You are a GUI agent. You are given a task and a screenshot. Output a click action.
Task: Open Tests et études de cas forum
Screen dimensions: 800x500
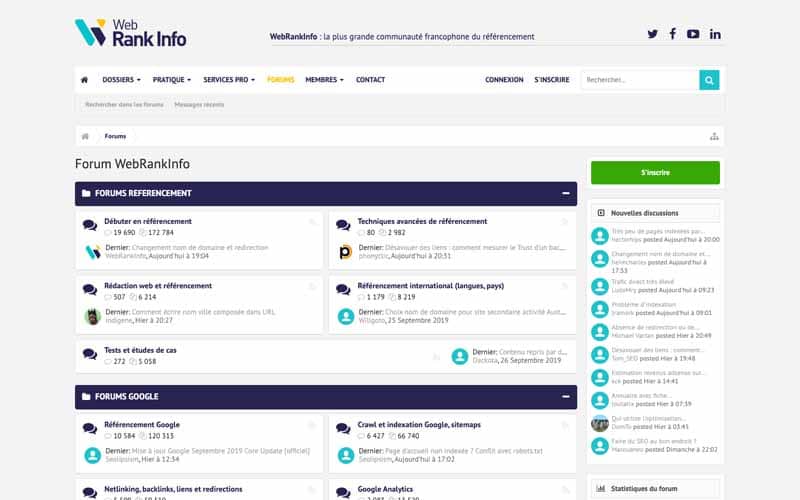pyautogui.click(x=140, y=350)
